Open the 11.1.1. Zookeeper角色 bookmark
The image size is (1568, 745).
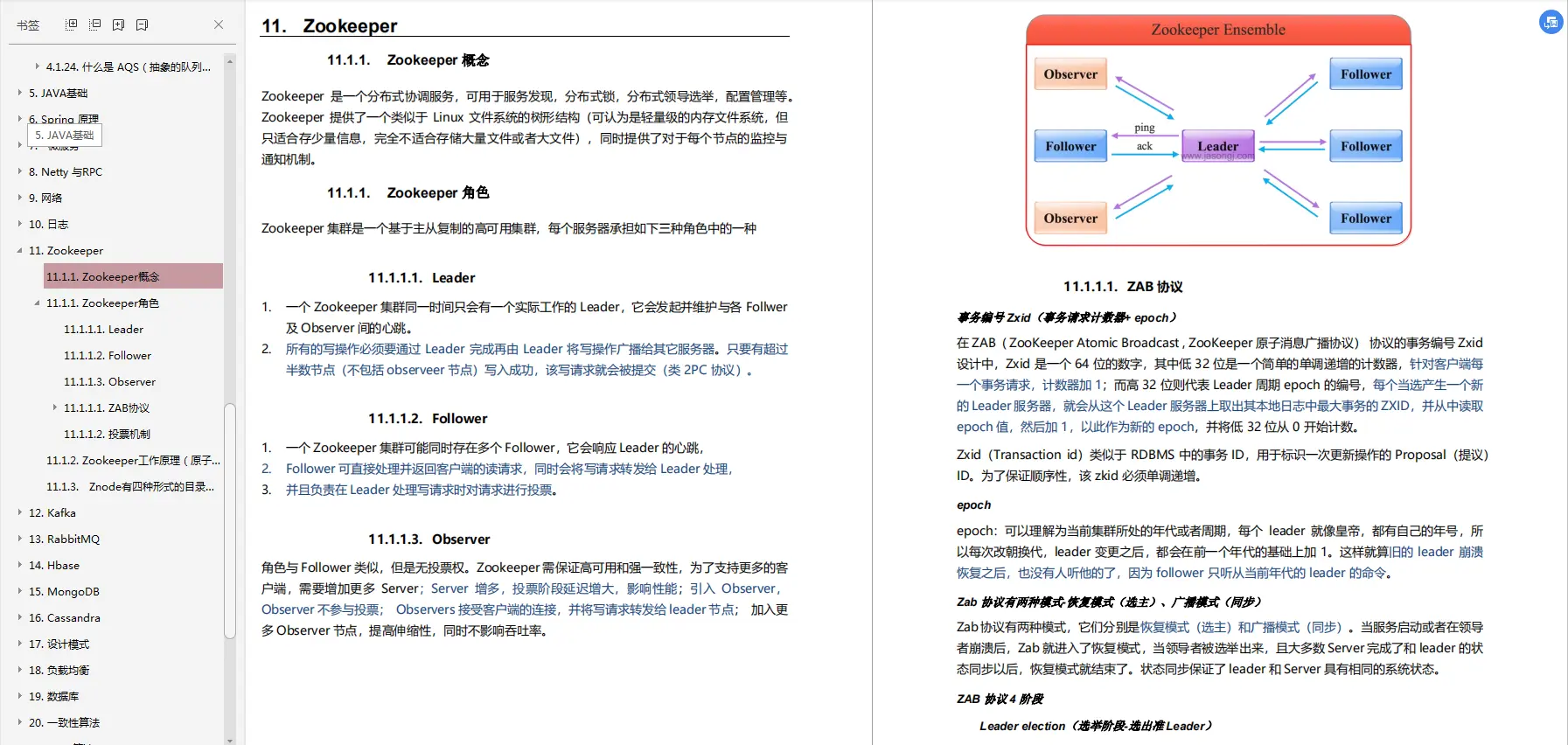[x=102, y=303]
